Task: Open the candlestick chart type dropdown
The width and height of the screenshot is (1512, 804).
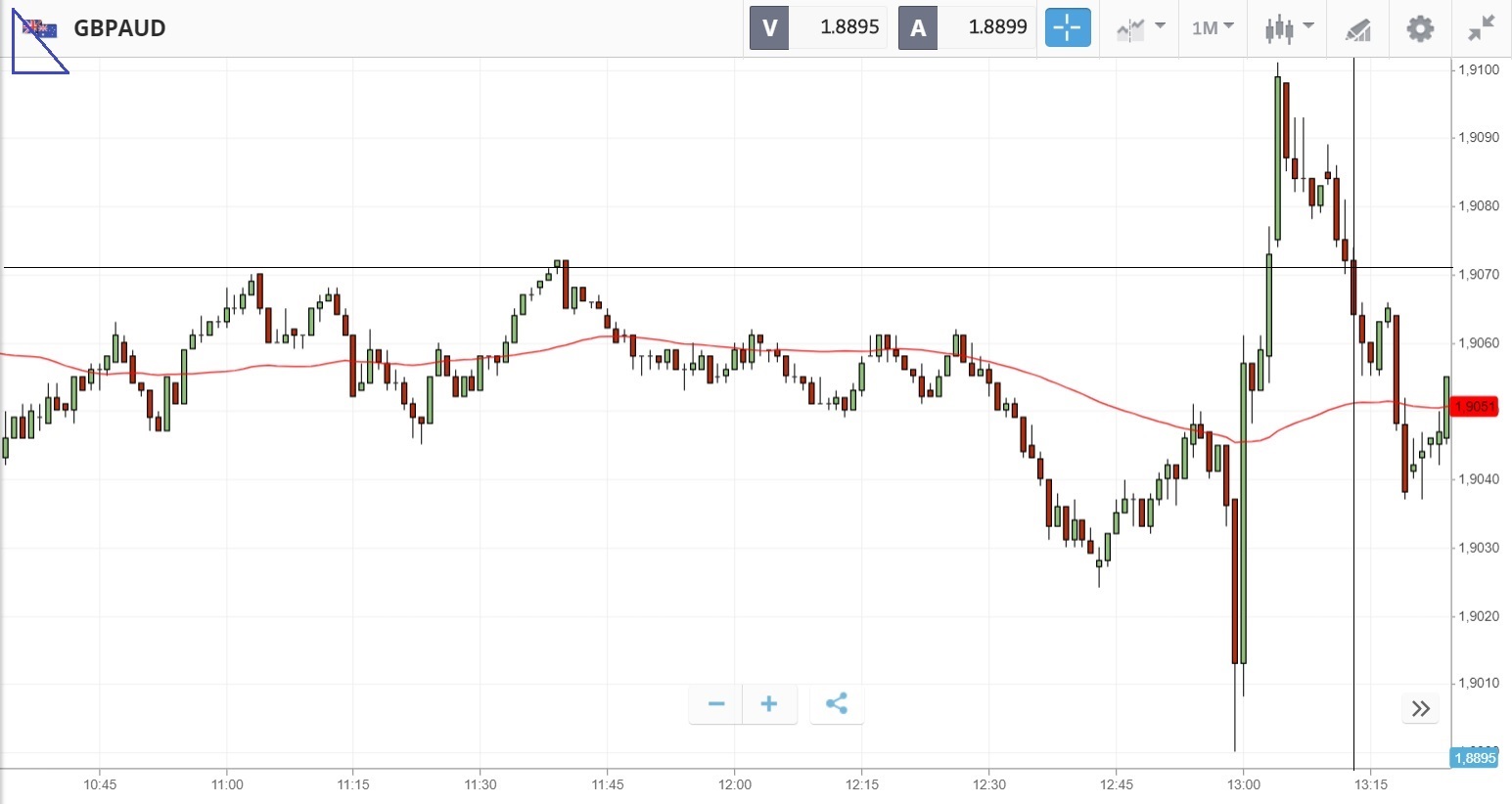Action: point(1287,27)
